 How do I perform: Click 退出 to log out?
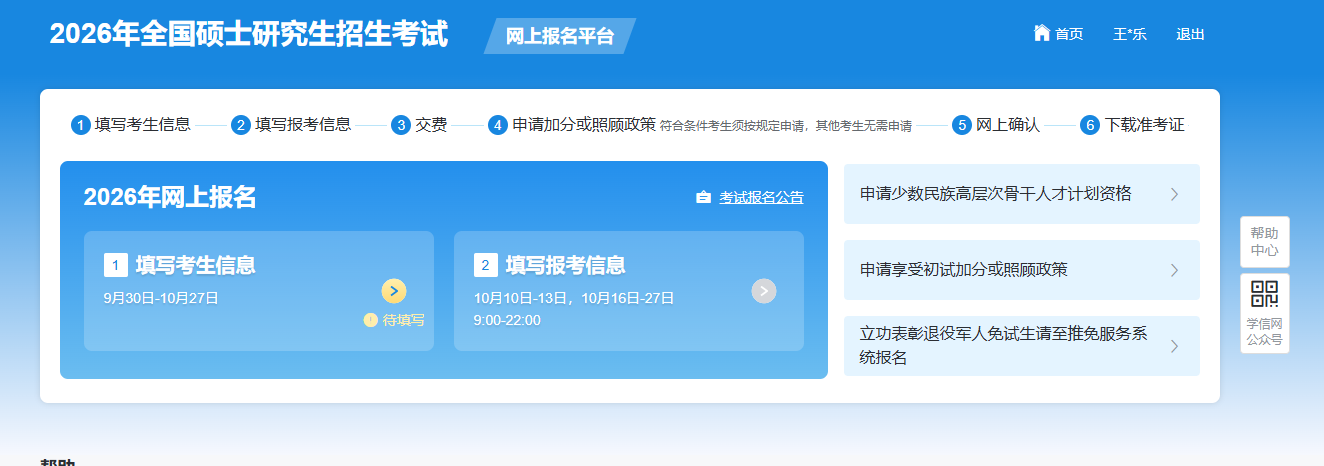click(1190, 34)
